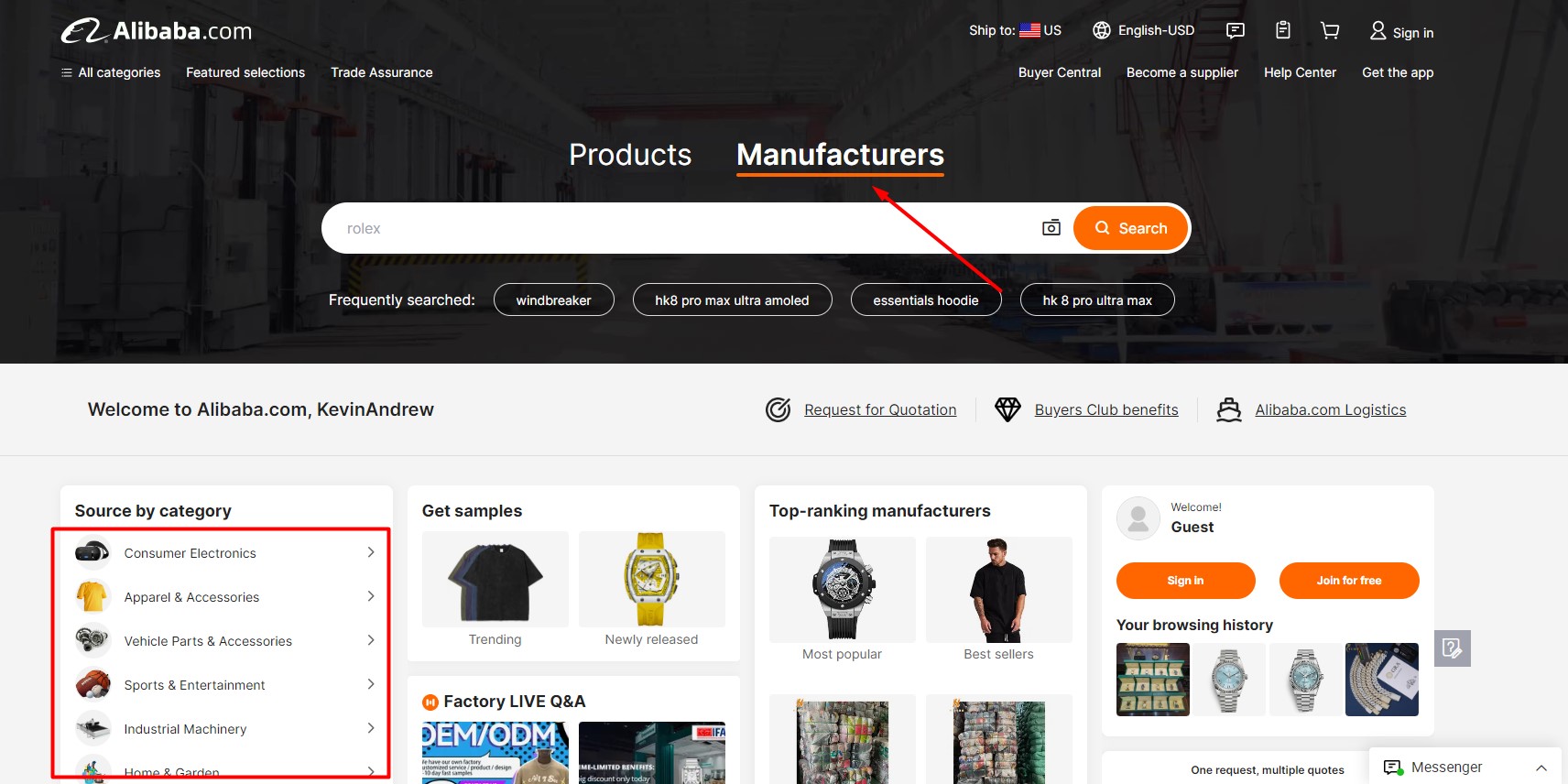
Task: Open the shopping cart icon
Action: point(1330,31)
